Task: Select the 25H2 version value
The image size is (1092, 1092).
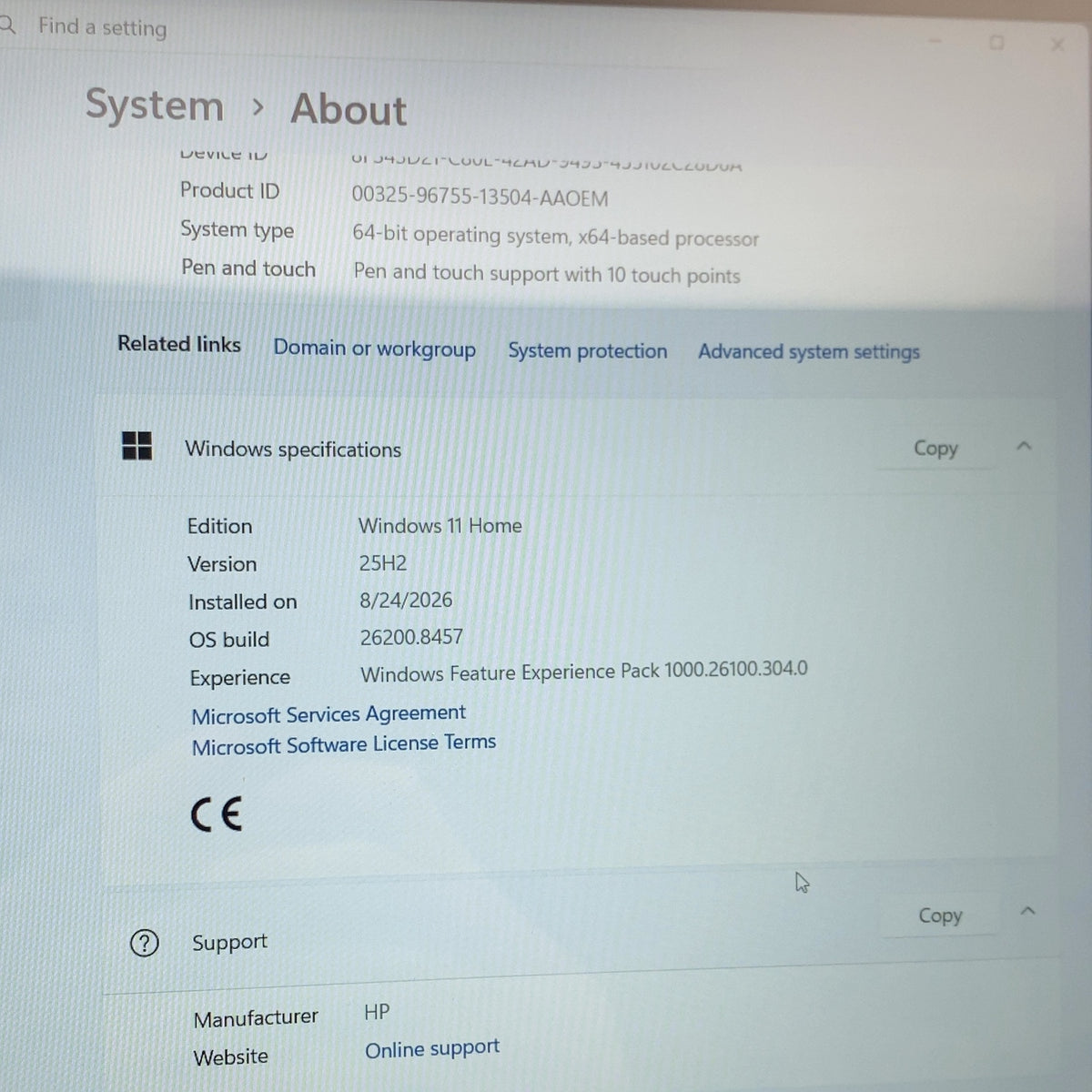Action: tap(383, 563)
